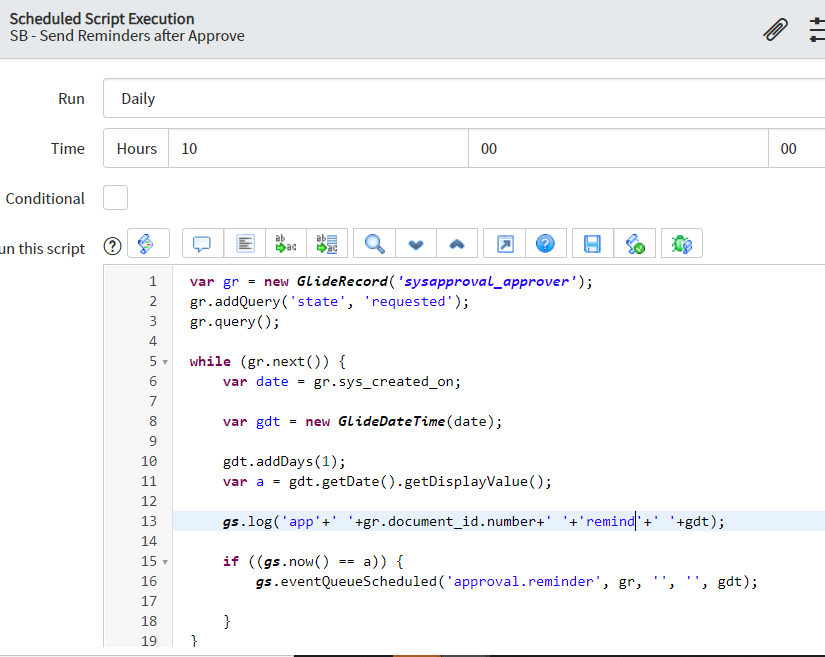The image size is (825, 657).
Task: Collapse the if block at line 15
Action: (164, 562)
